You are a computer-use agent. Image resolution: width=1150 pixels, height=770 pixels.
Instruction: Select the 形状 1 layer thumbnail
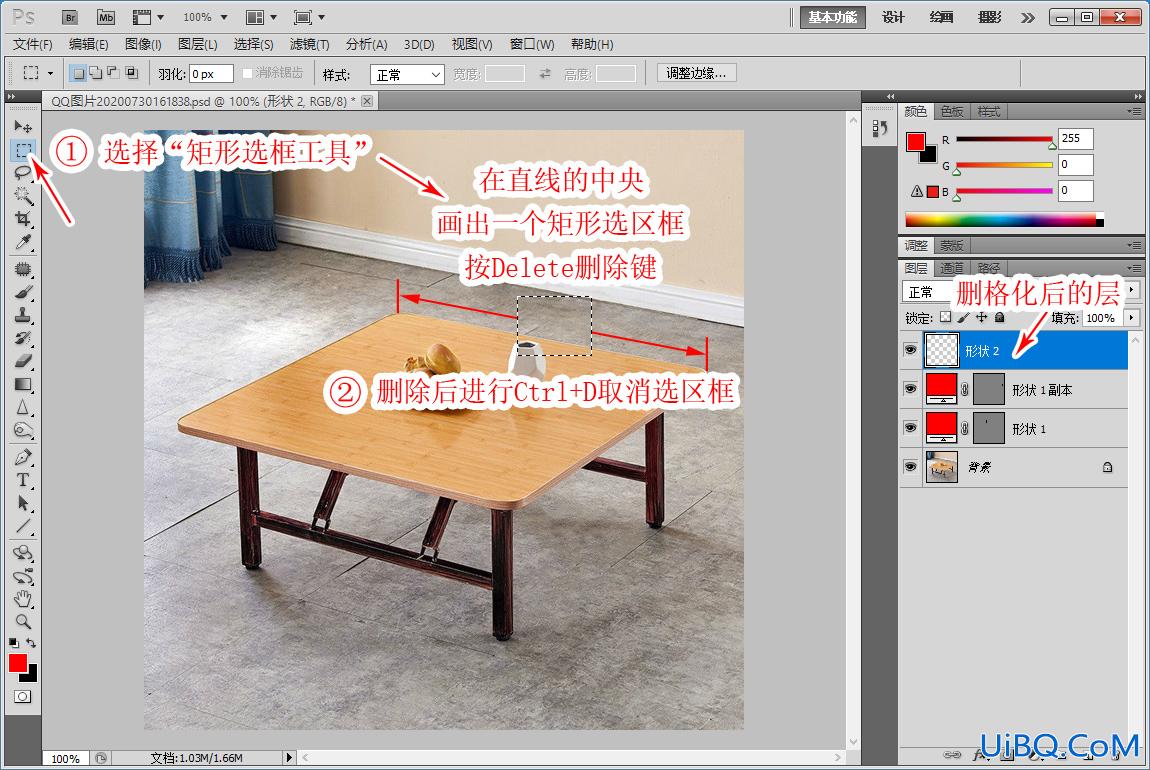click(942, 428)
